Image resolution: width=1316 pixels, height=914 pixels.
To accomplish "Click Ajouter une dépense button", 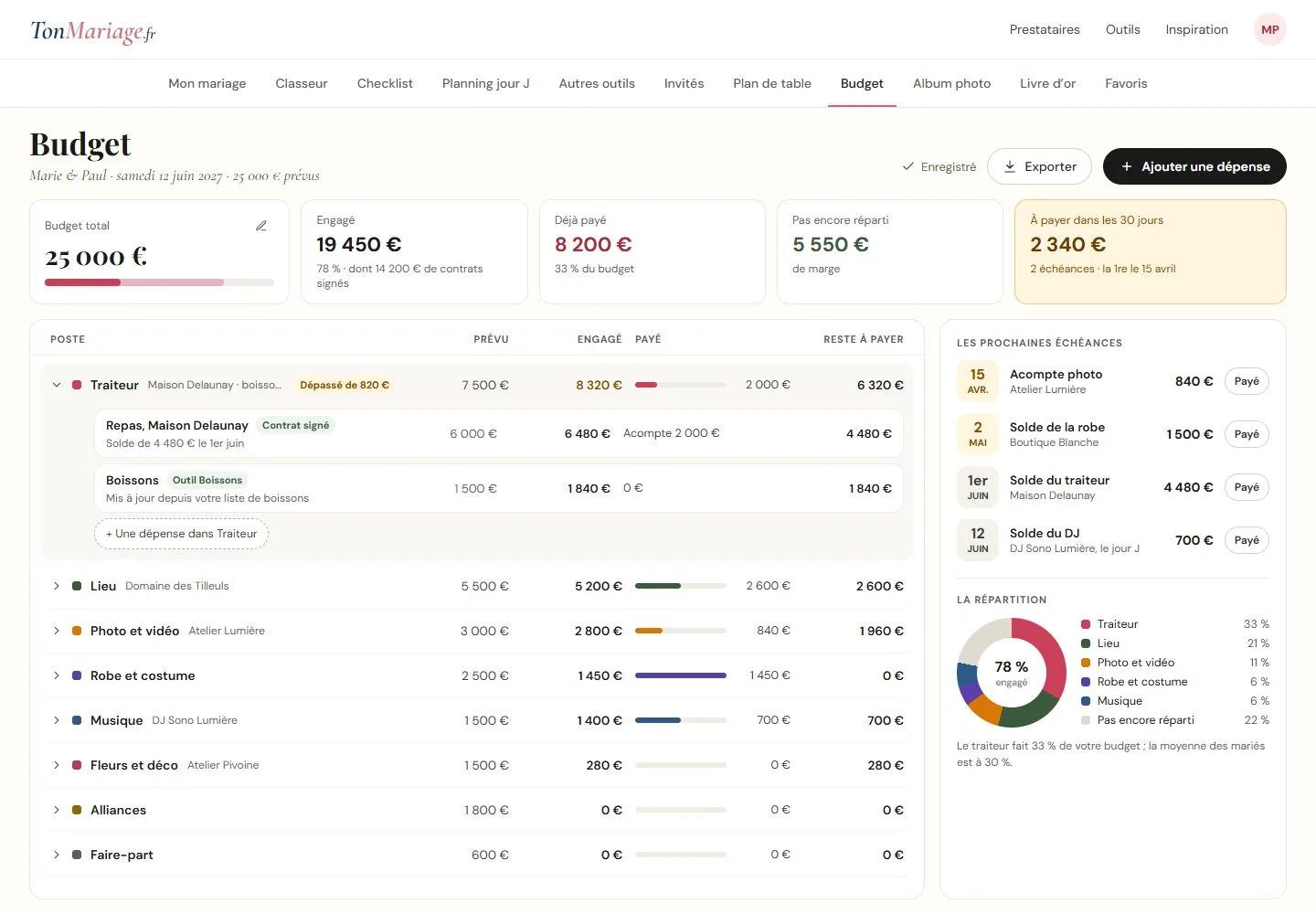I will 1194,166.
